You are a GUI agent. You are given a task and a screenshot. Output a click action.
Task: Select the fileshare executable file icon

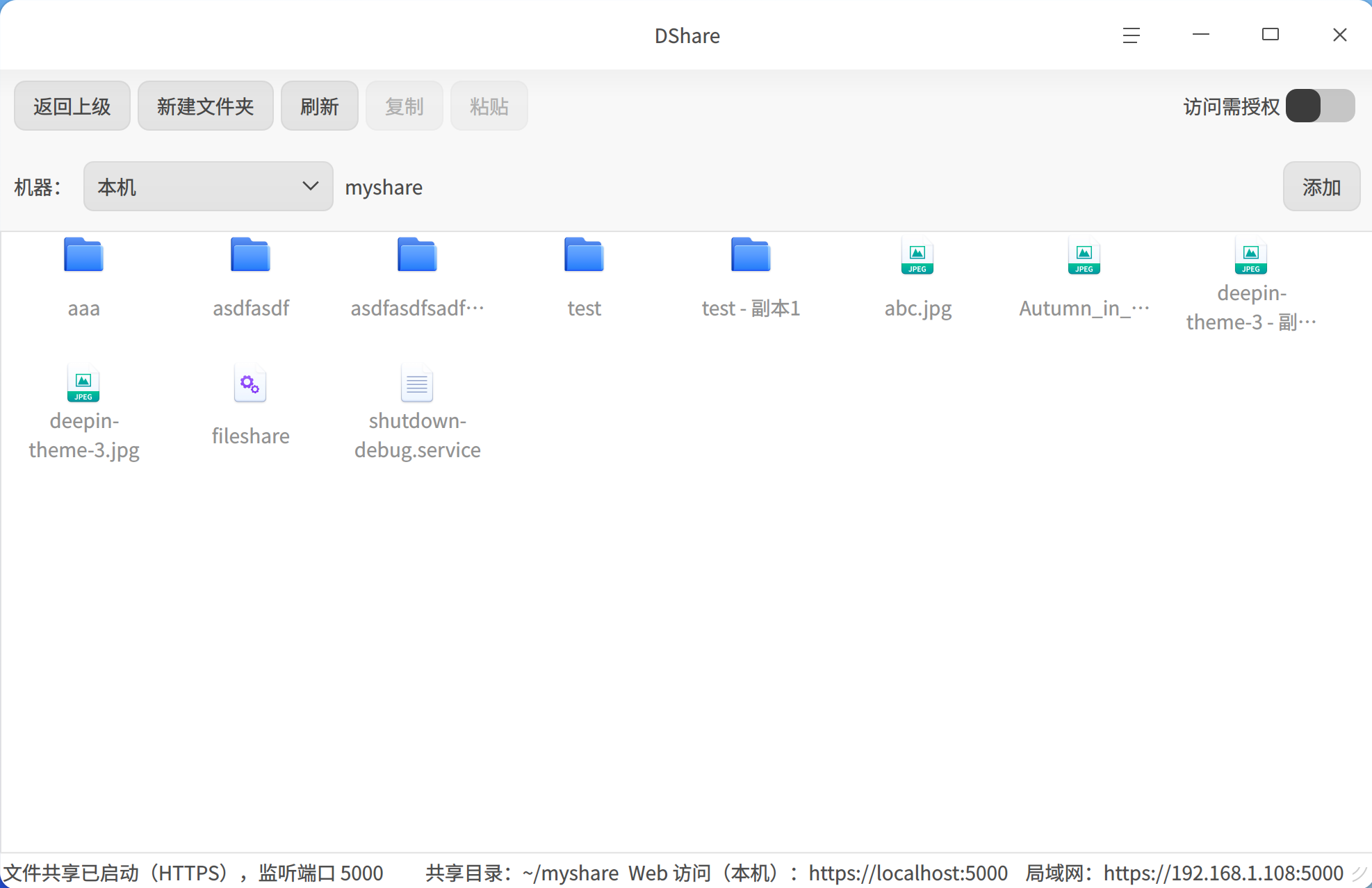(x=250, y=383)
